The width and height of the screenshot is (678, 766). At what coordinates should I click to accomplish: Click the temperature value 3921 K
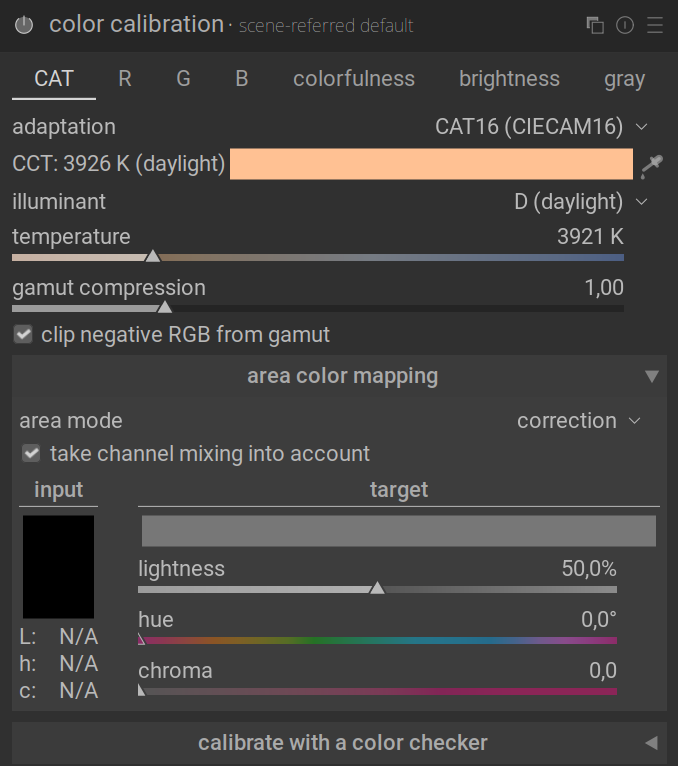tap(590, 237)
